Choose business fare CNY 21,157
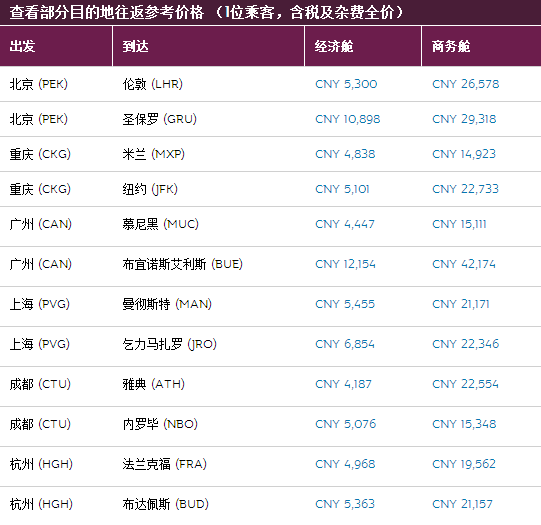 pos(462,504)
